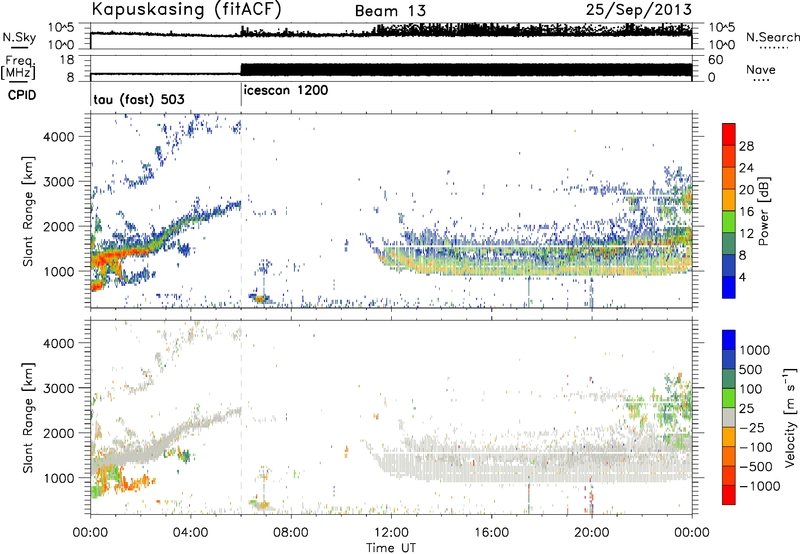
Task: Click the velocity range-time plot panel
Action: [x=391, y=417]
